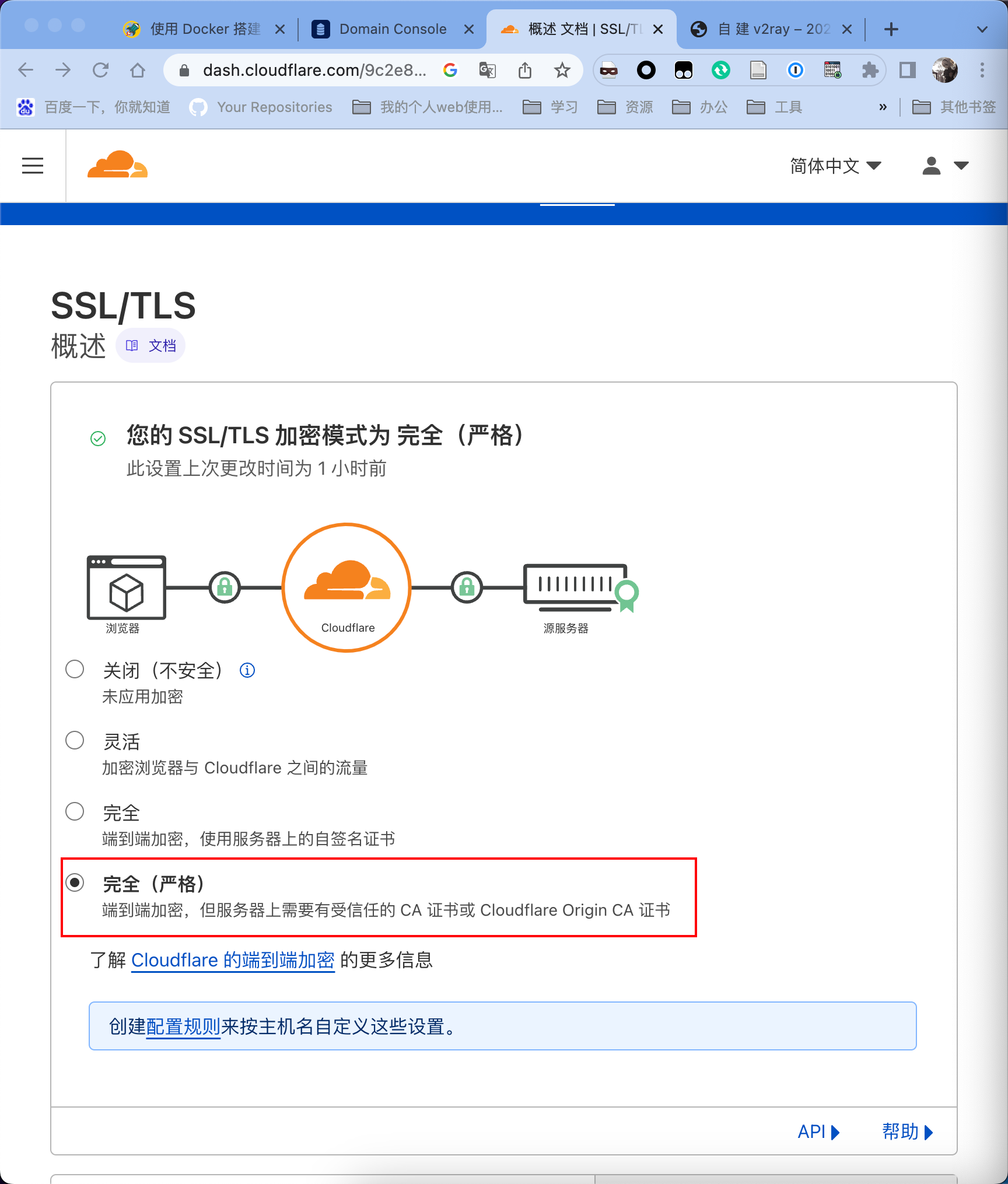Open the 办公 bookmark folder

tap(699, 107)
